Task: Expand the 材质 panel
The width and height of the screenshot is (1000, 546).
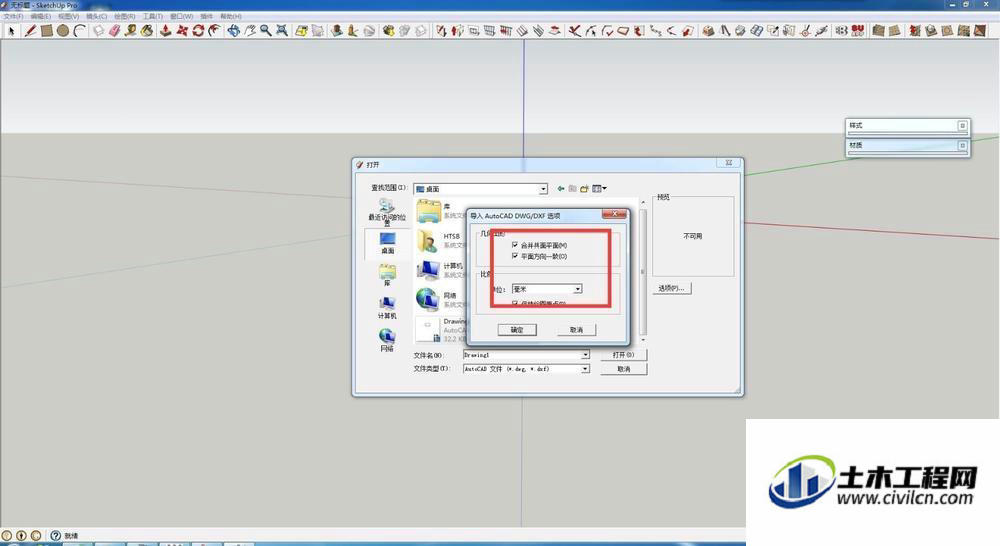Action: pos(963,146)
